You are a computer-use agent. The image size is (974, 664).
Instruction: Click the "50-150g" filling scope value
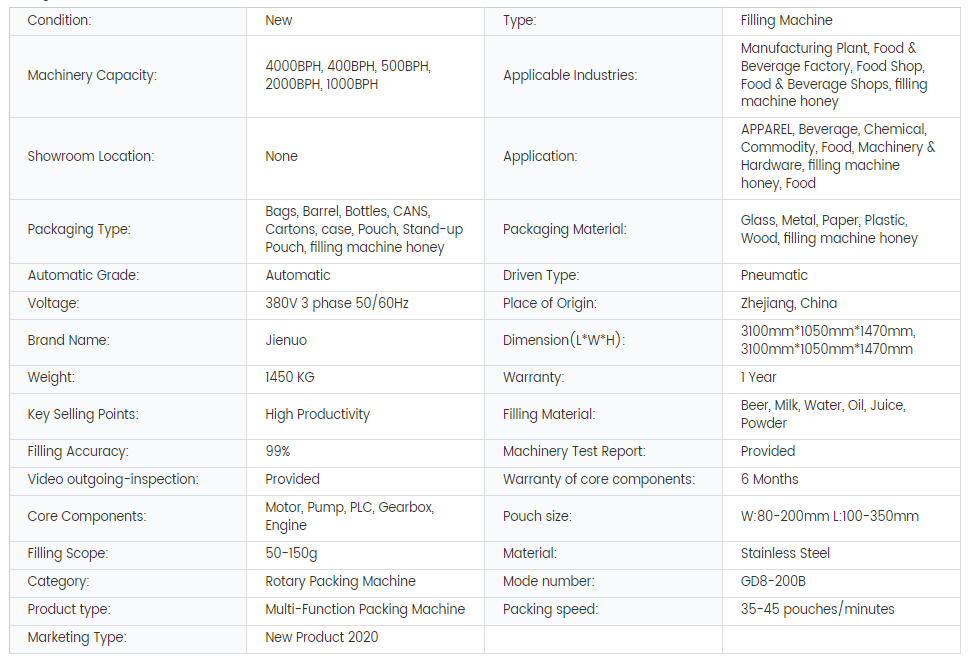pos(291,553)
